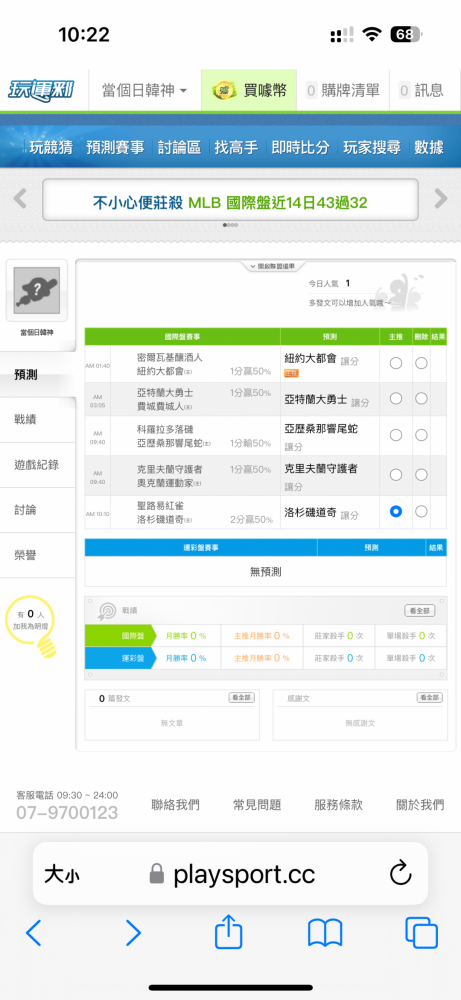Tap the playsport.cc address field
The height and width of the screenshot is (1000, 461).
[x=230, y=874]
